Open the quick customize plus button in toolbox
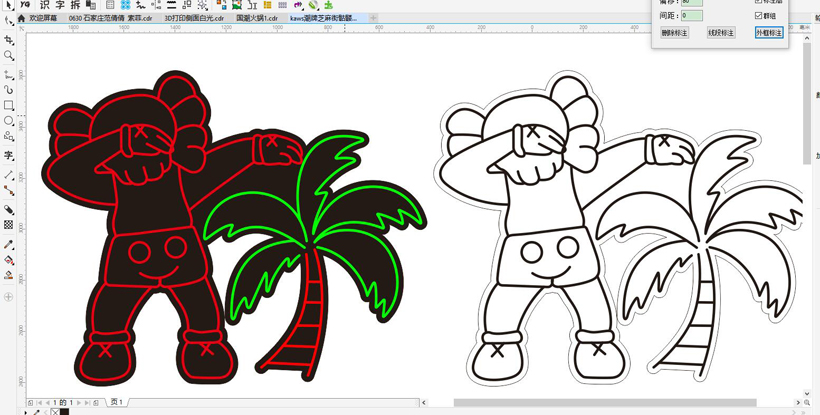This screenshot has height=415, width=820. click(x=8, y=297)
